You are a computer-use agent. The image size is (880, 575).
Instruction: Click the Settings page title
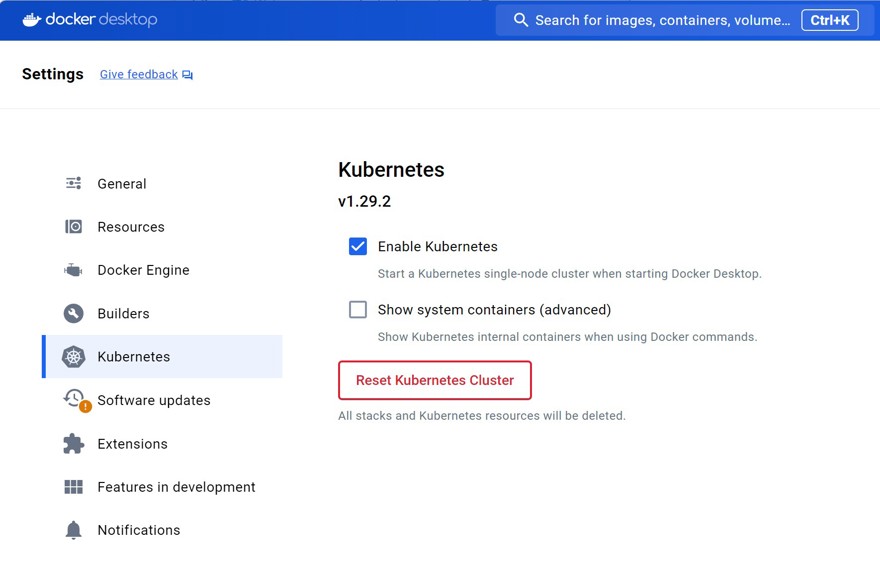[x=53, y=74]
